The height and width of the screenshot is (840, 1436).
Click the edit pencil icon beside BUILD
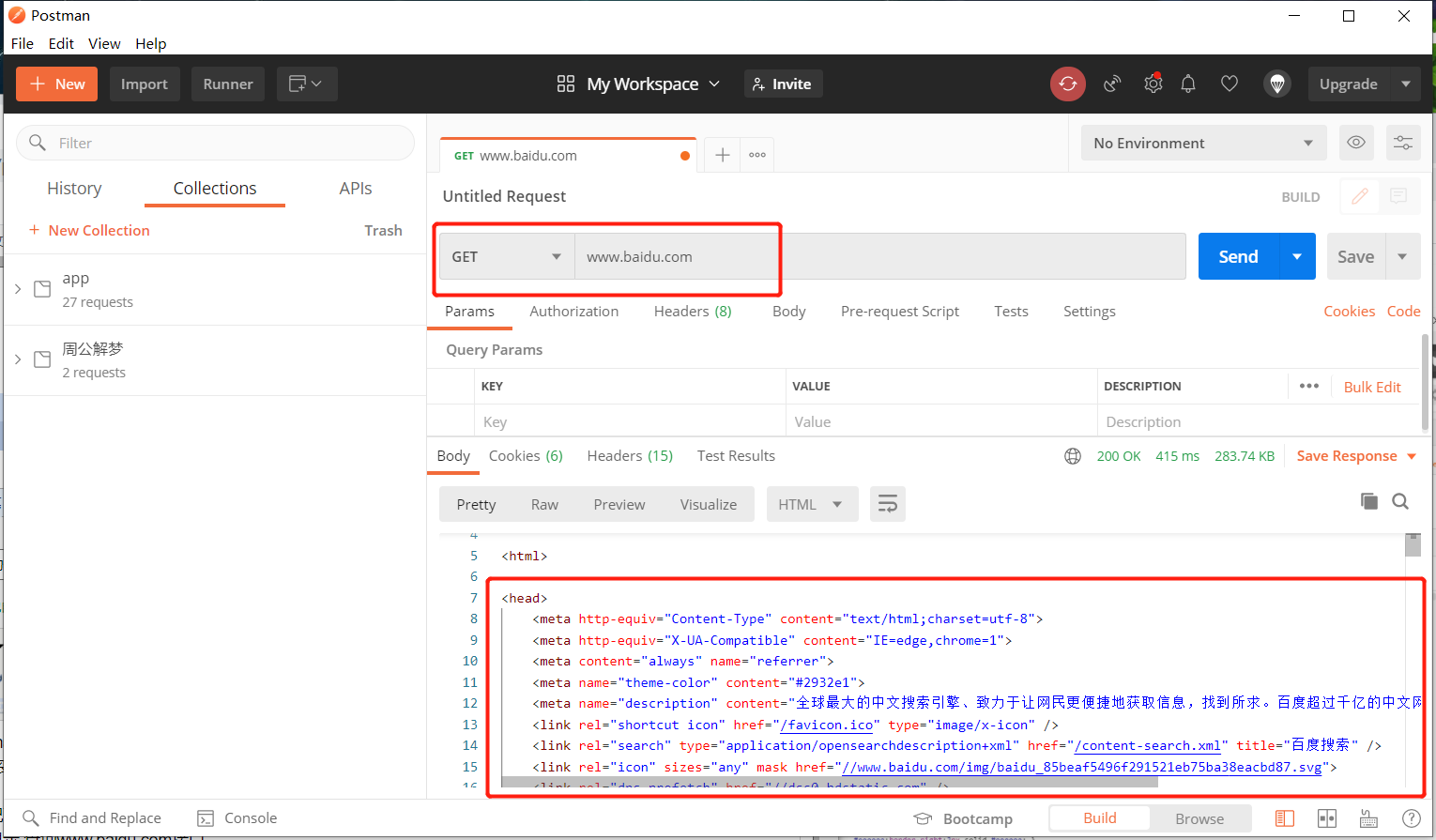(1360, 196)
